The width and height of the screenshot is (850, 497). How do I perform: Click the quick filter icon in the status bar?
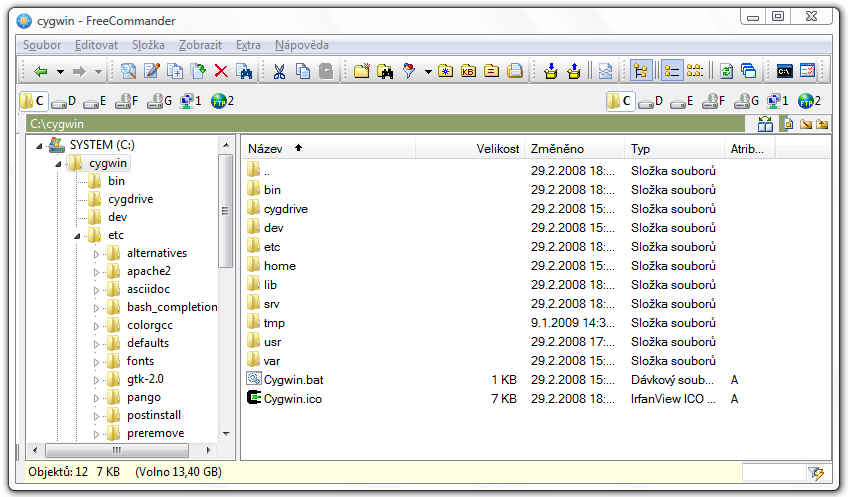pos(816,473)
